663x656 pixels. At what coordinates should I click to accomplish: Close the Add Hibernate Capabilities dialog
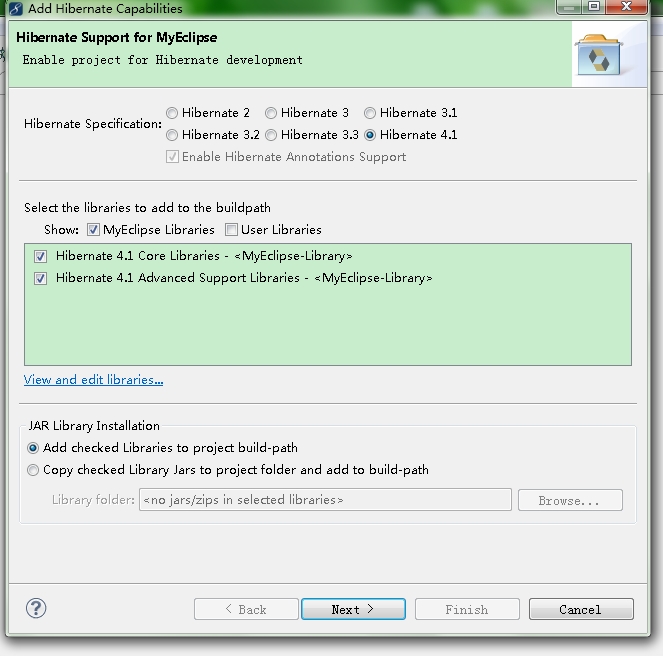click(x=627, y=7)
